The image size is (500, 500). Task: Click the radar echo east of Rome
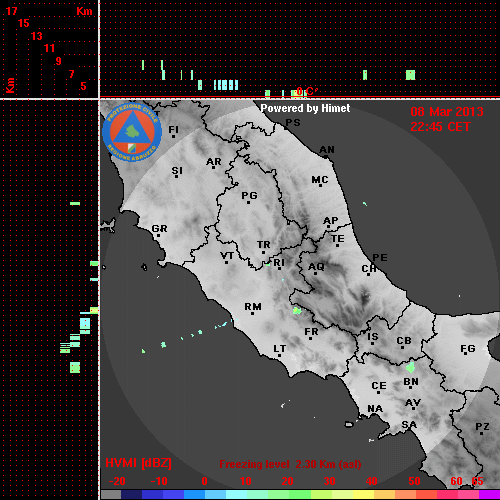[x=297, y=311]
